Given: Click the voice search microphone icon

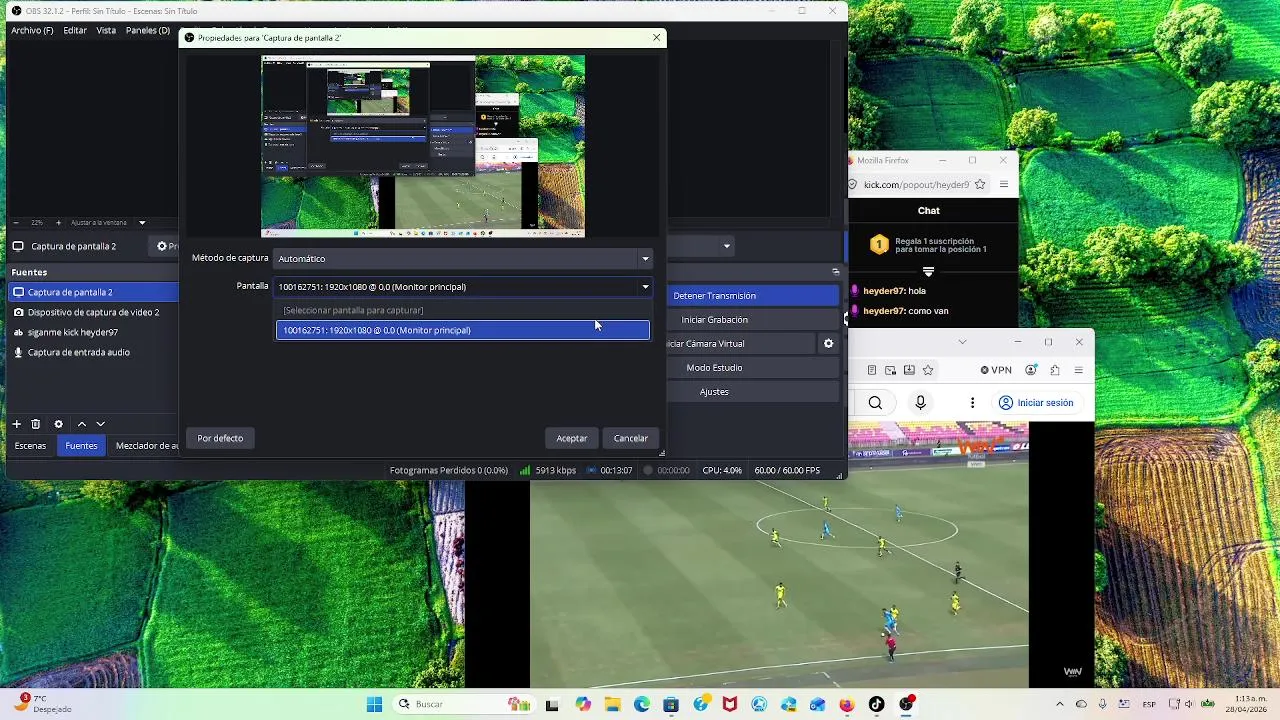Looking at the screenshot, I should (920, 403).
